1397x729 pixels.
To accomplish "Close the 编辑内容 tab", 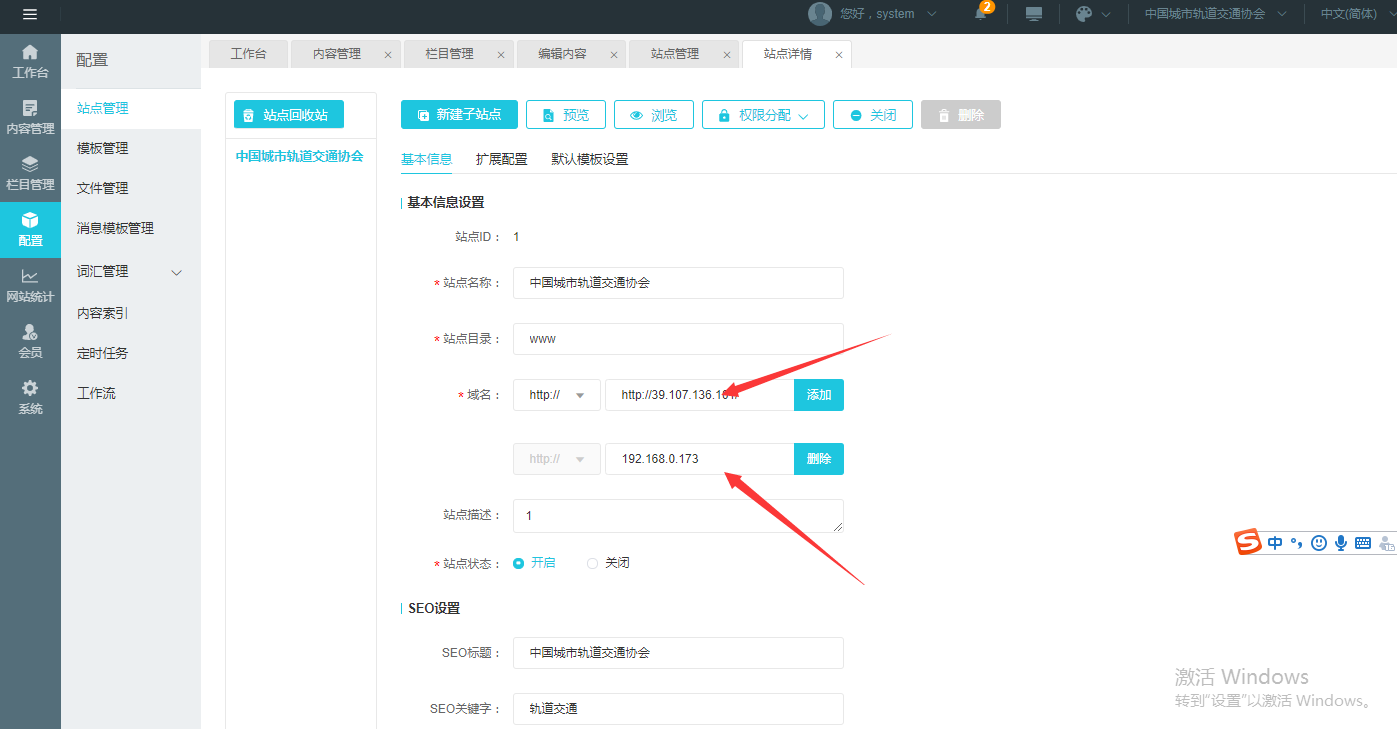I will 614,55.
